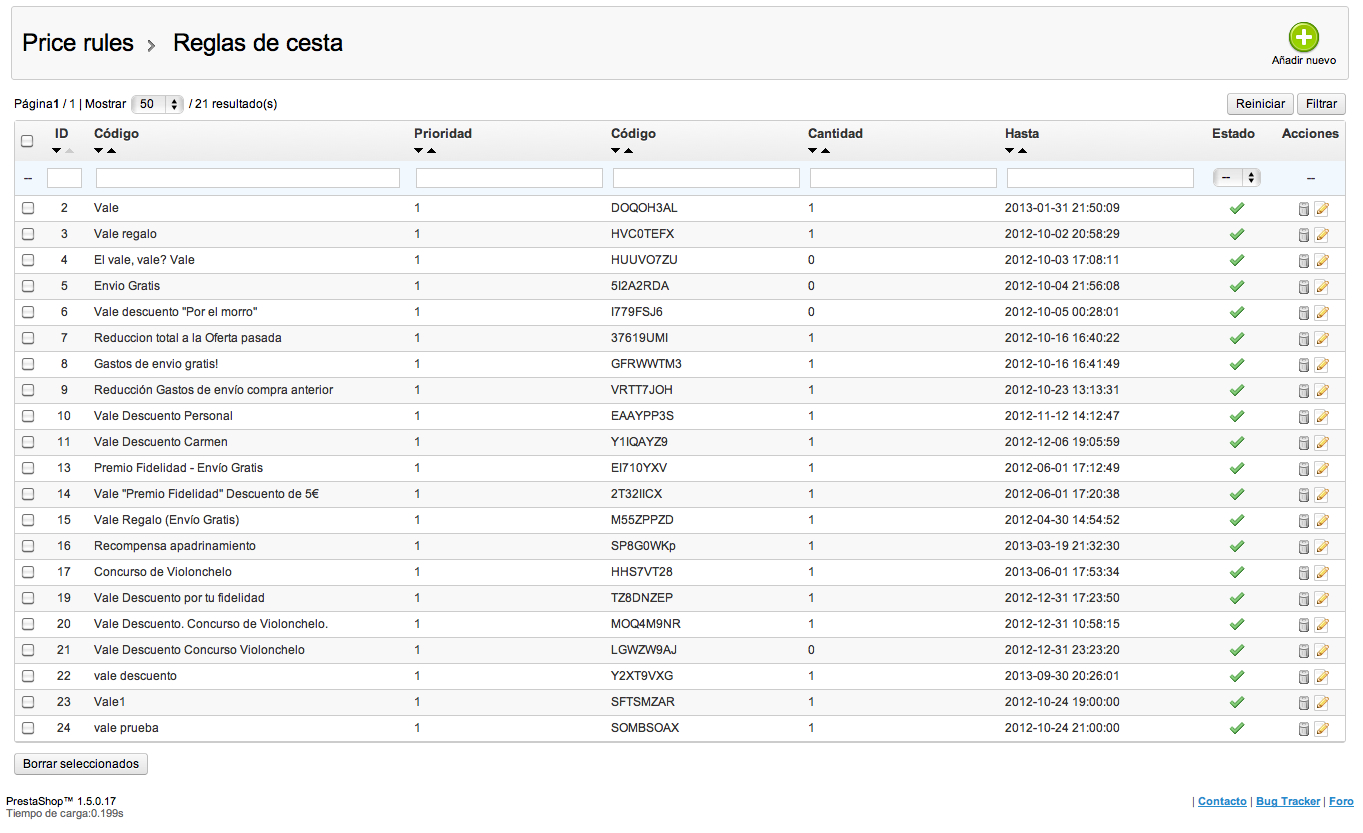Screen dimensions: 1363x833
Task: Check the select-all checkbox in table header
Action: (x=28, y=142)
